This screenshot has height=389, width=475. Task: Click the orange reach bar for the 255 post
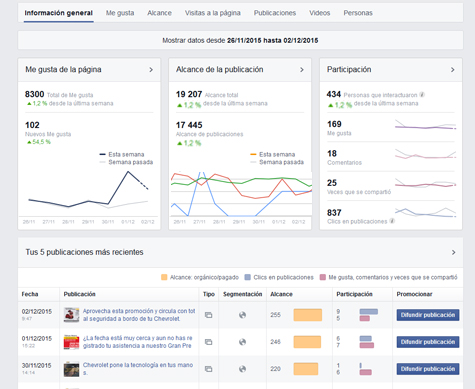(x=308, y=315)
